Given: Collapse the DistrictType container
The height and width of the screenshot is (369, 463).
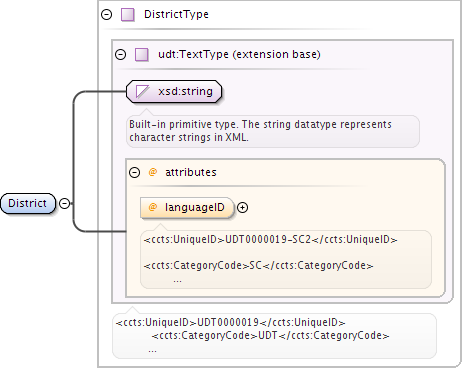Looking at the screenshot, I should pyautogui.click(x=107, y=15).
